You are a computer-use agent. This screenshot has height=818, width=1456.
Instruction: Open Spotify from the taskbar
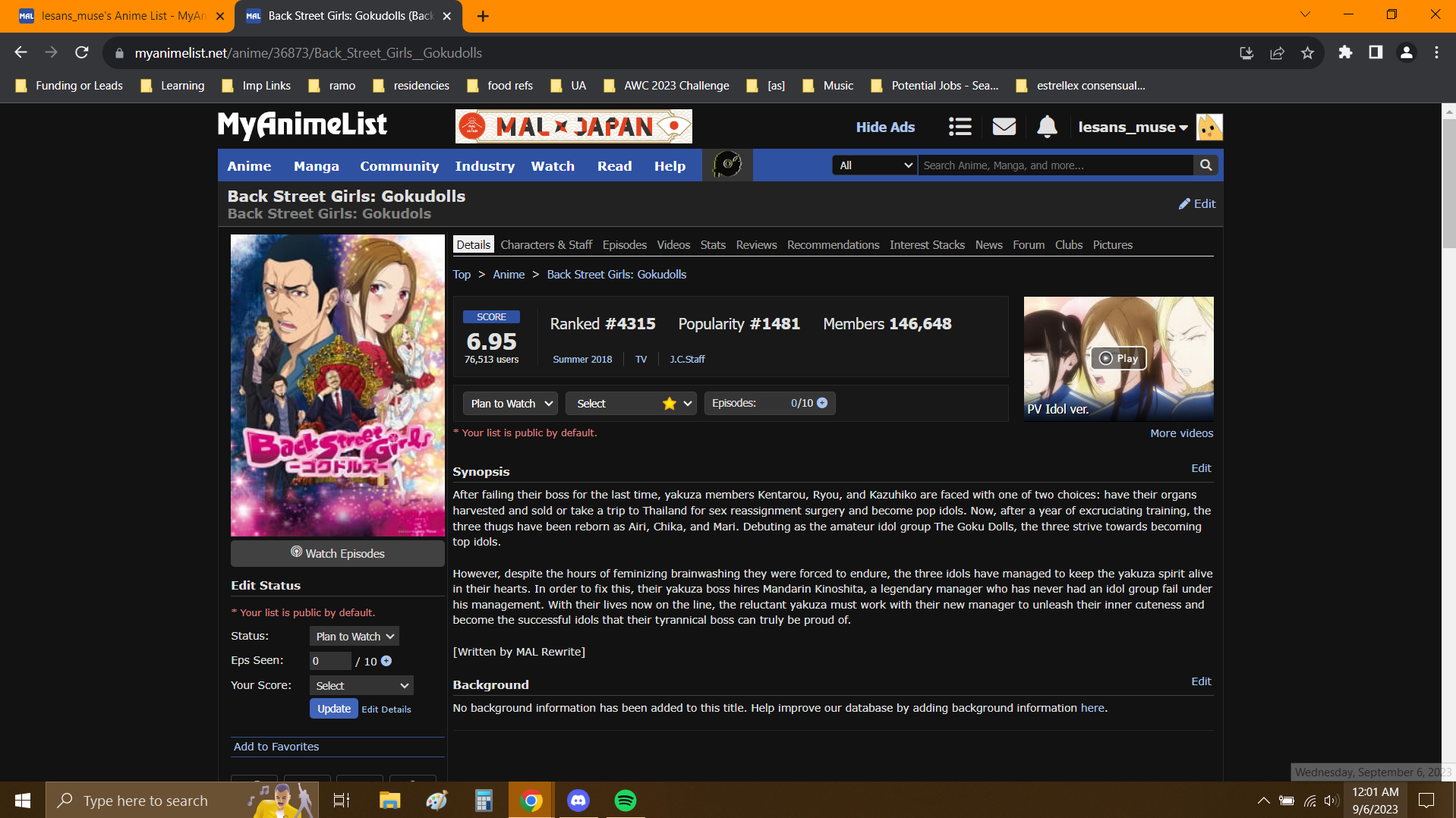pos(625,801)
